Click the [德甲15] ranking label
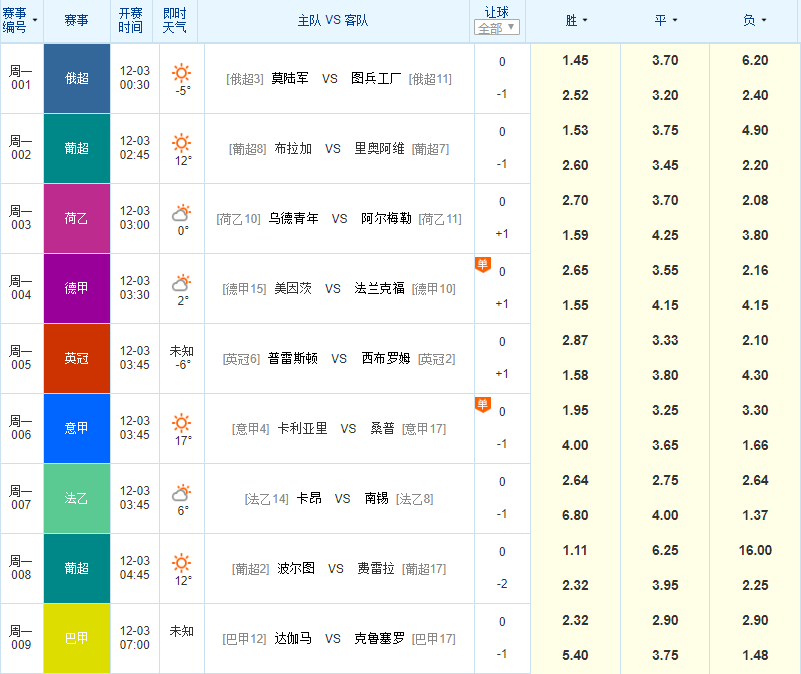The width and height of the screenshot is (801, 674). pos(244,289)
